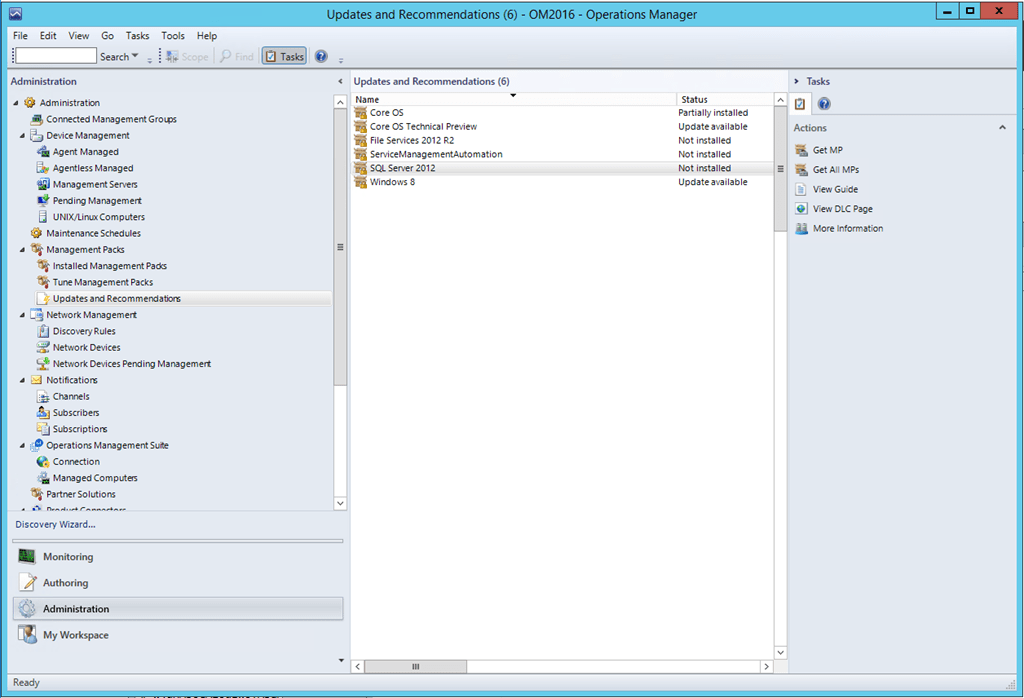Open the Go menu
1024x698 pixels.
click(107, 36)
